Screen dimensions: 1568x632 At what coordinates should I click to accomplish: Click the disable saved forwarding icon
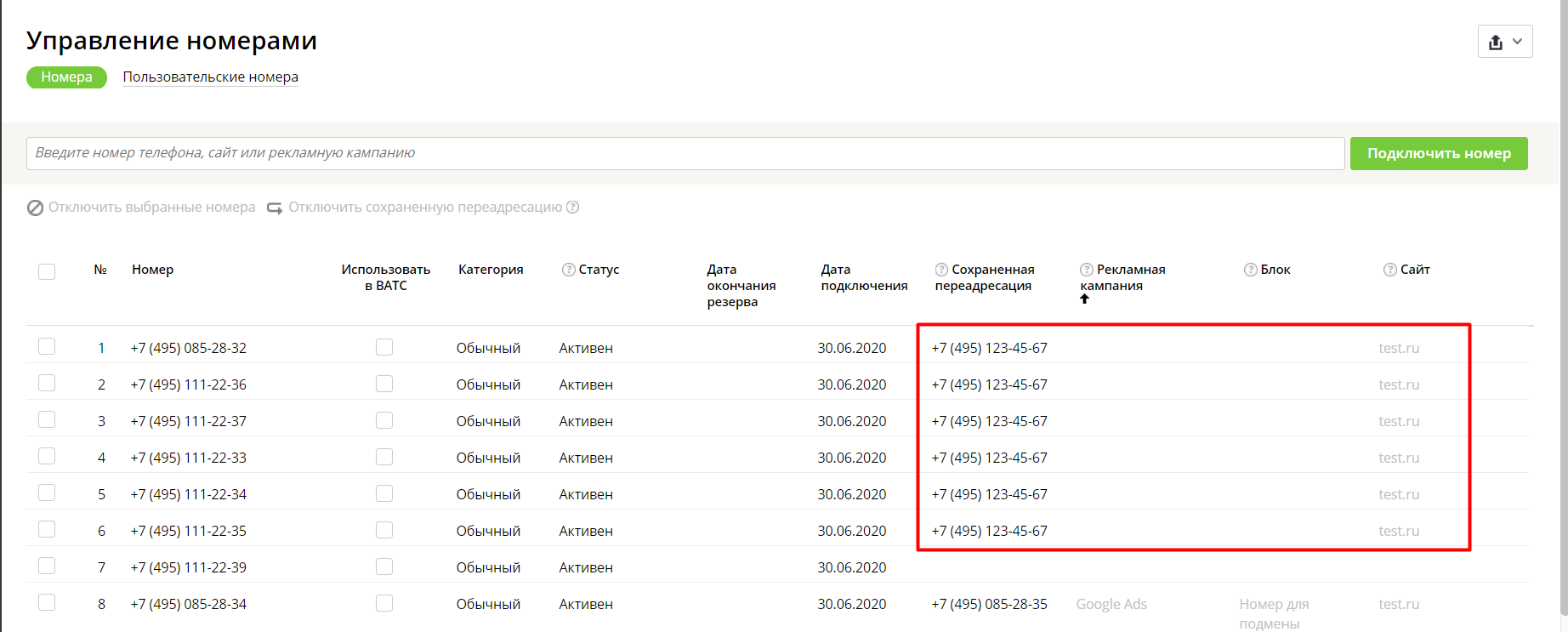pyautogui.click(x=275, y=208)
